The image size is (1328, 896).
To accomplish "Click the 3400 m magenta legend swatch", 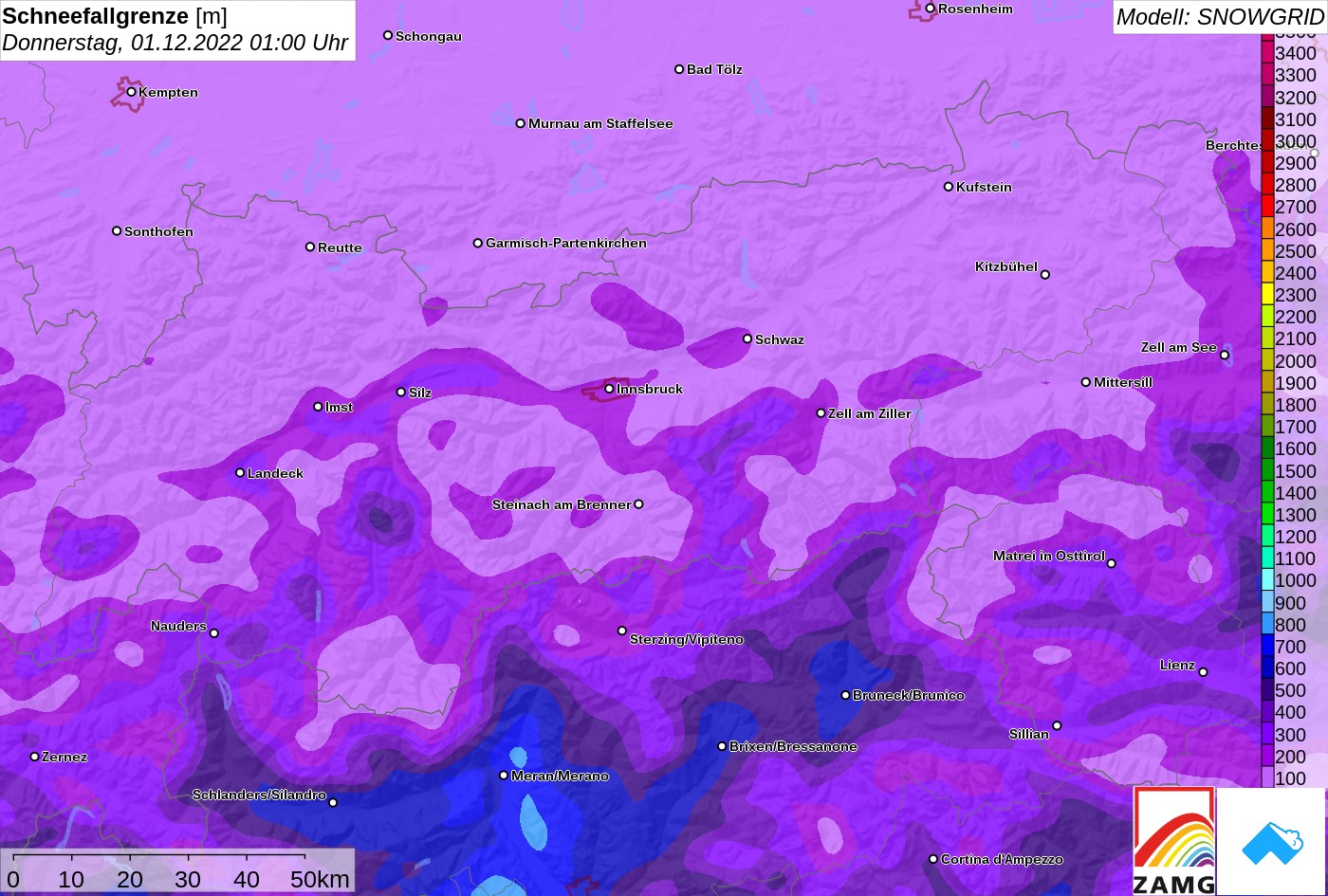I will click(x=1267, y=52).
